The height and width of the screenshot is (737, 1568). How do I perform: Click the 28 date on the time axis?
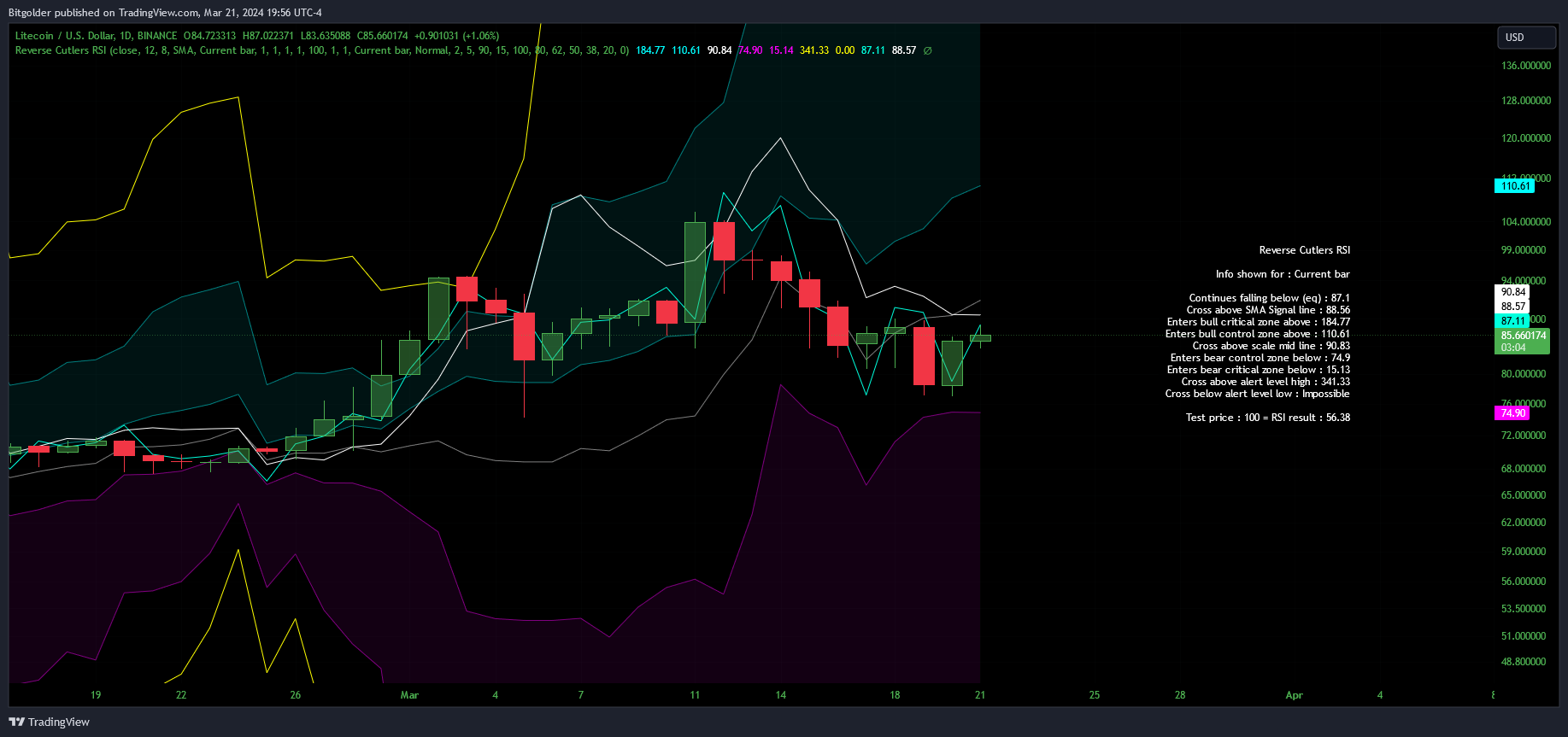coord(1180,695)
